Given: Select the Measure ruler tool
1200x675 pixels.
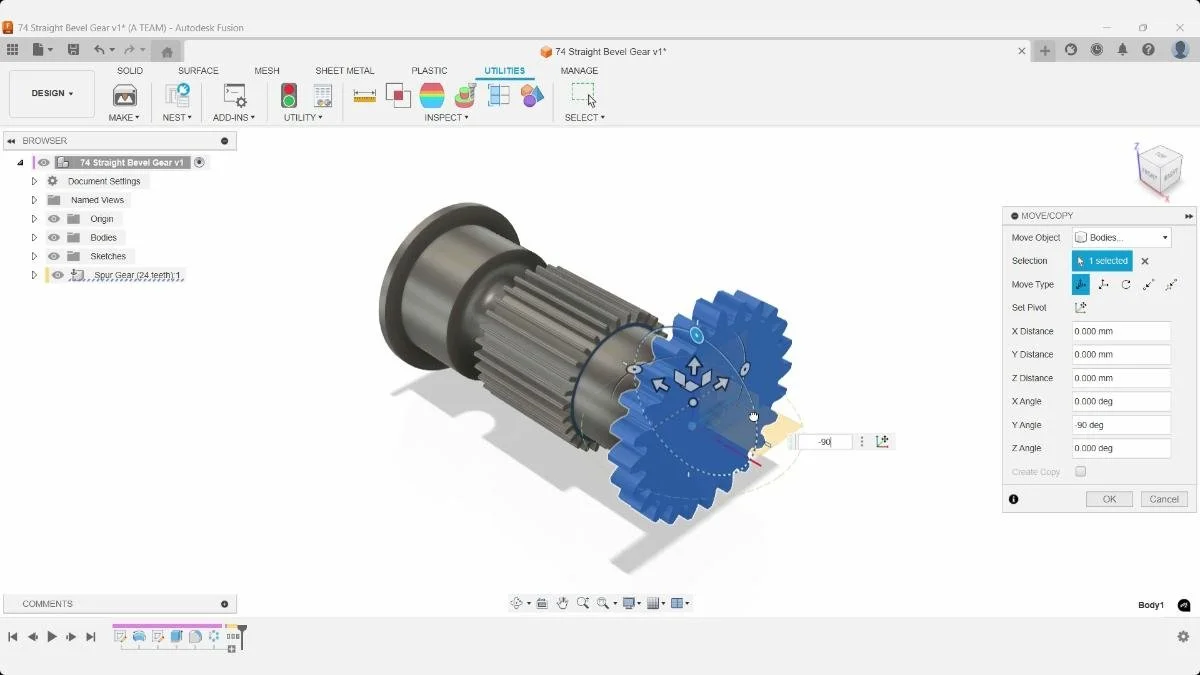Looking at the screenshot, I should [365, 95].
